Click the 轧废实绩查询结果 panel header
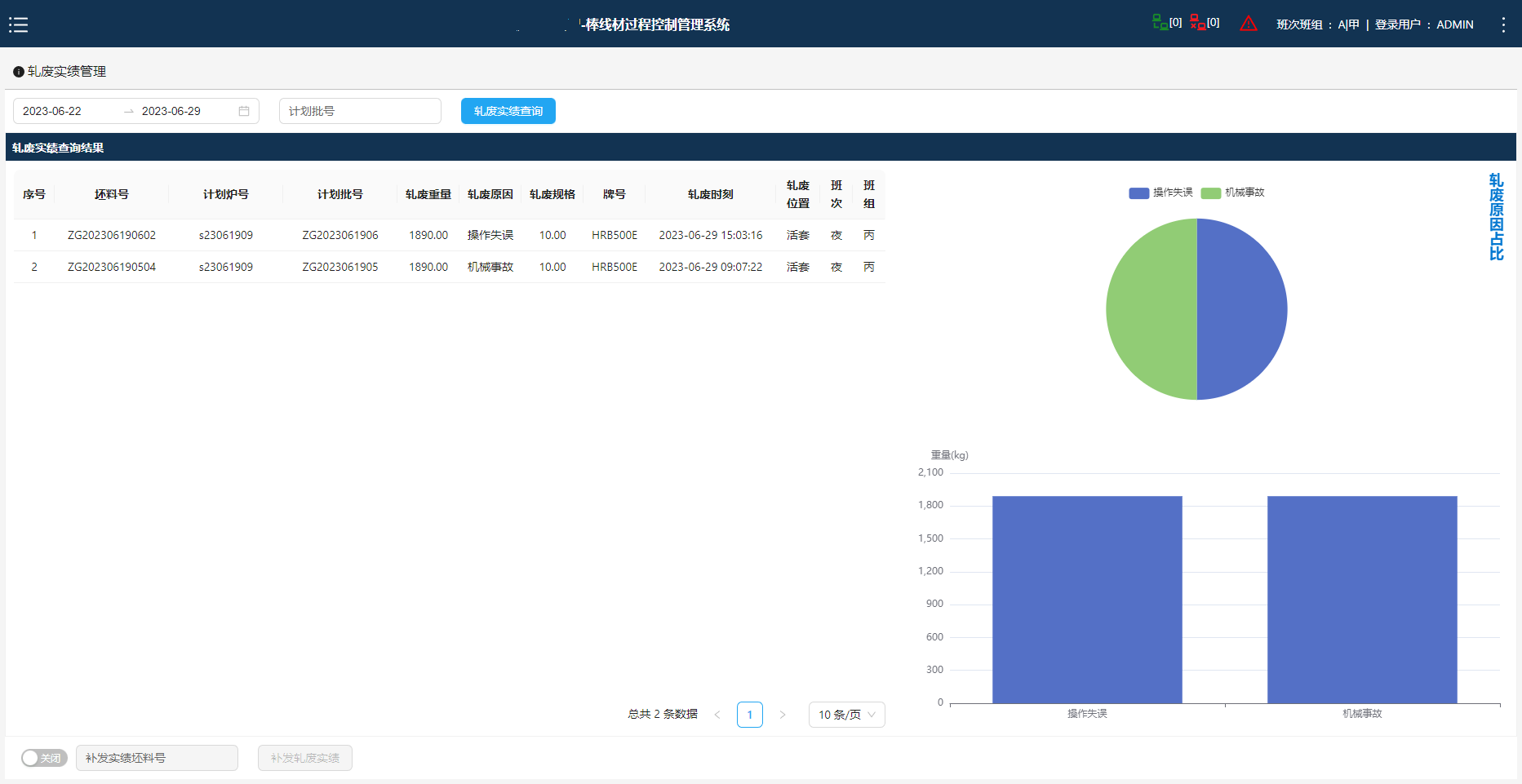This screenshot has height=784, width=1522. [x=761, y=148]
